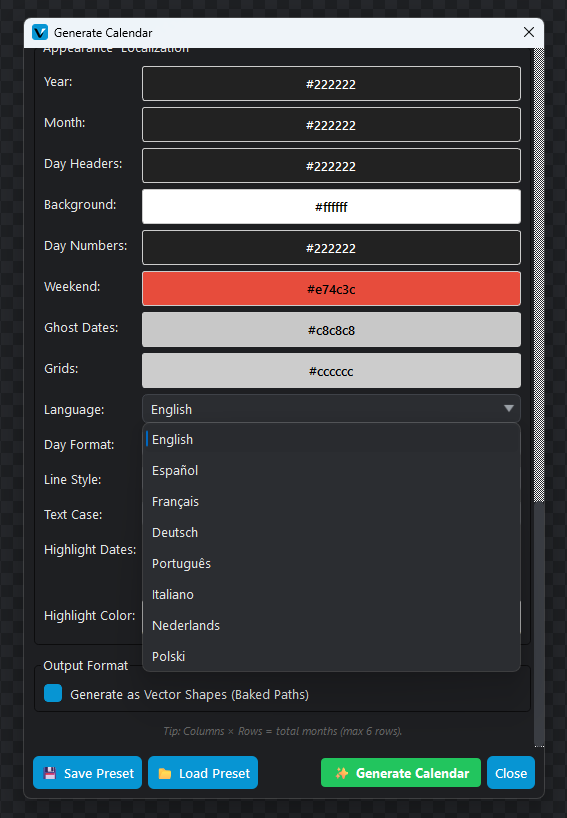Click the Columns × Rows tip text

[x=283, y=731]
